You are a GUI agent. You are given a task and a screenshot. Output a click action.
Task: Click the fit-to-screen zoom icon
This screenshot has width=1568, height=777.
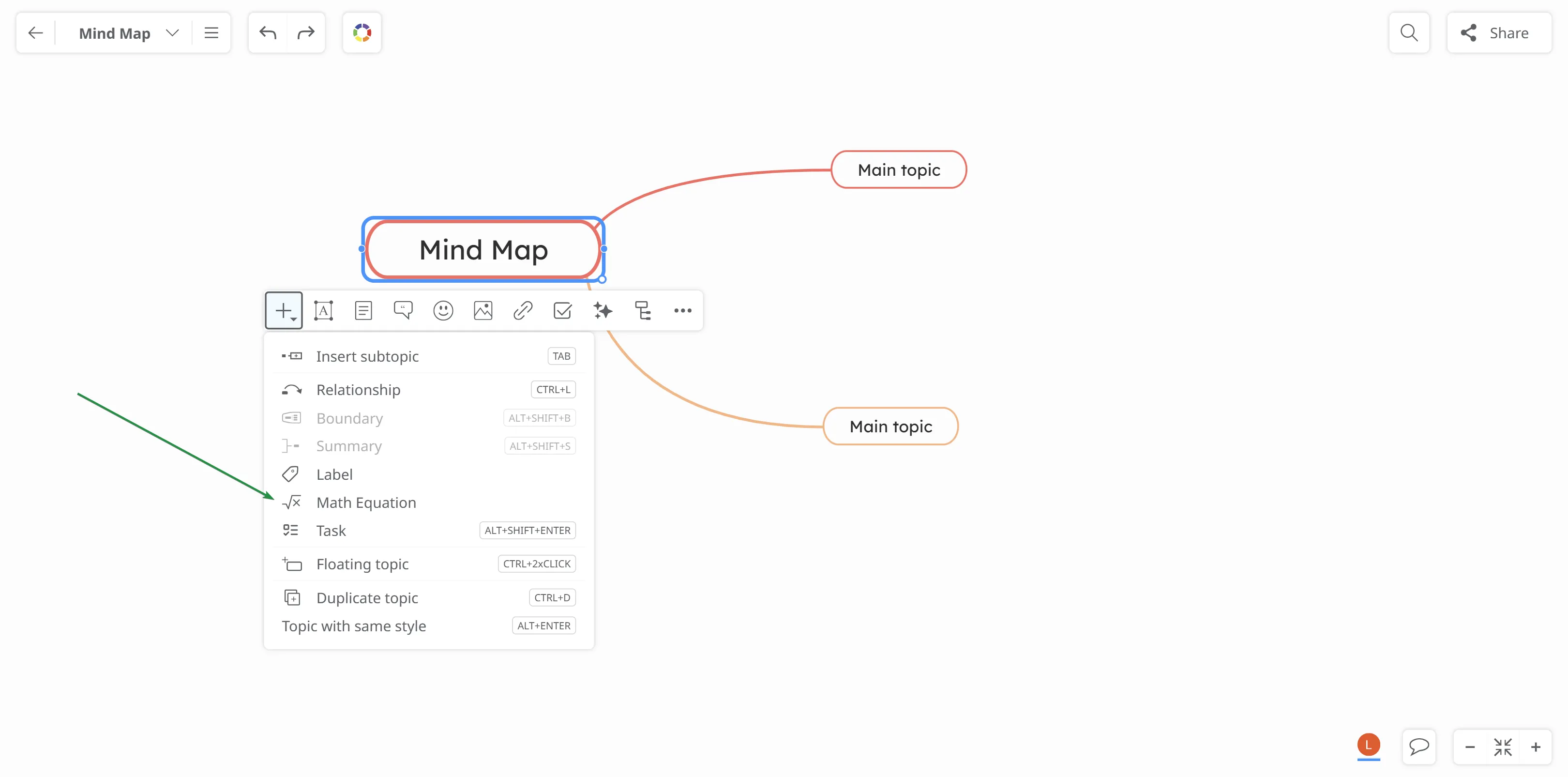1502,747
